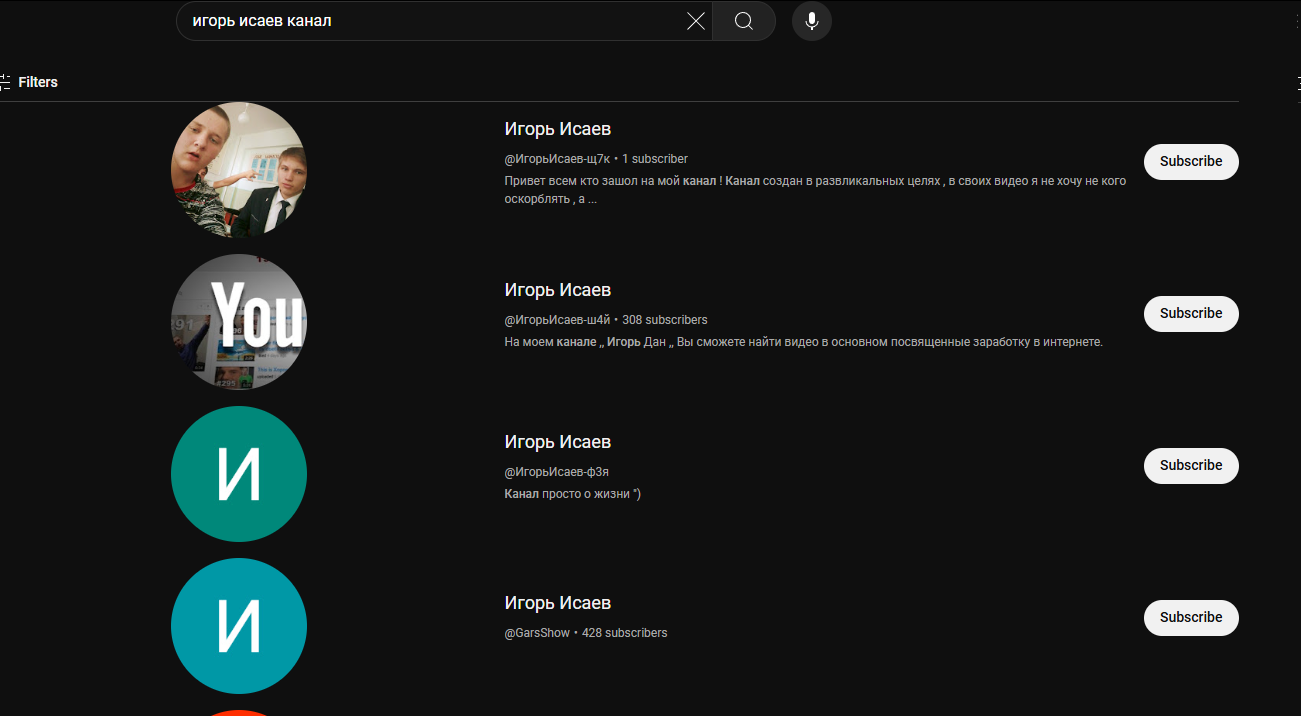This screenshot has height=716, width=1301.
Task: Click the '428 subscribers' count
Action: click(x=625, y=633)
